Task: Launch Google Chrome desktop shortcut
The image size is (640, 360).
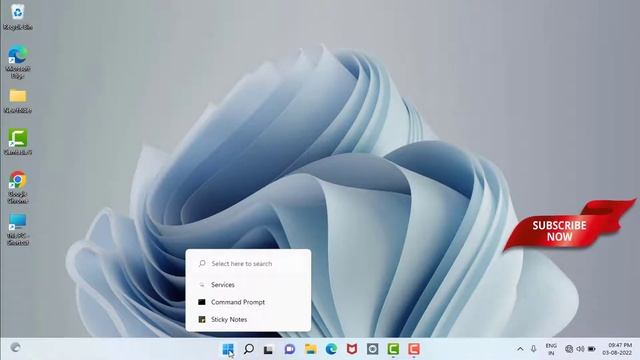Action: [18, 187]
